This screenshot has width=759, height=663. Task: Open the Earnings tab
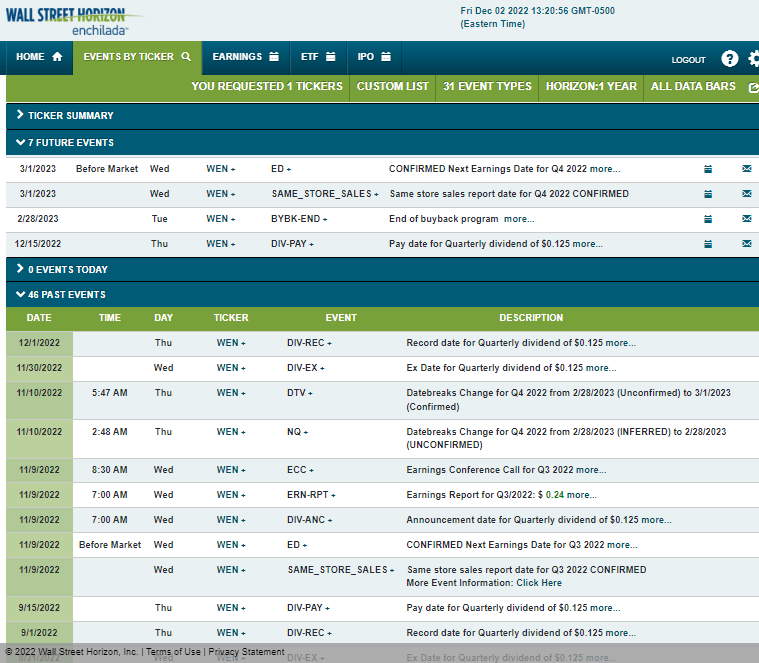[x=245, y=57]
